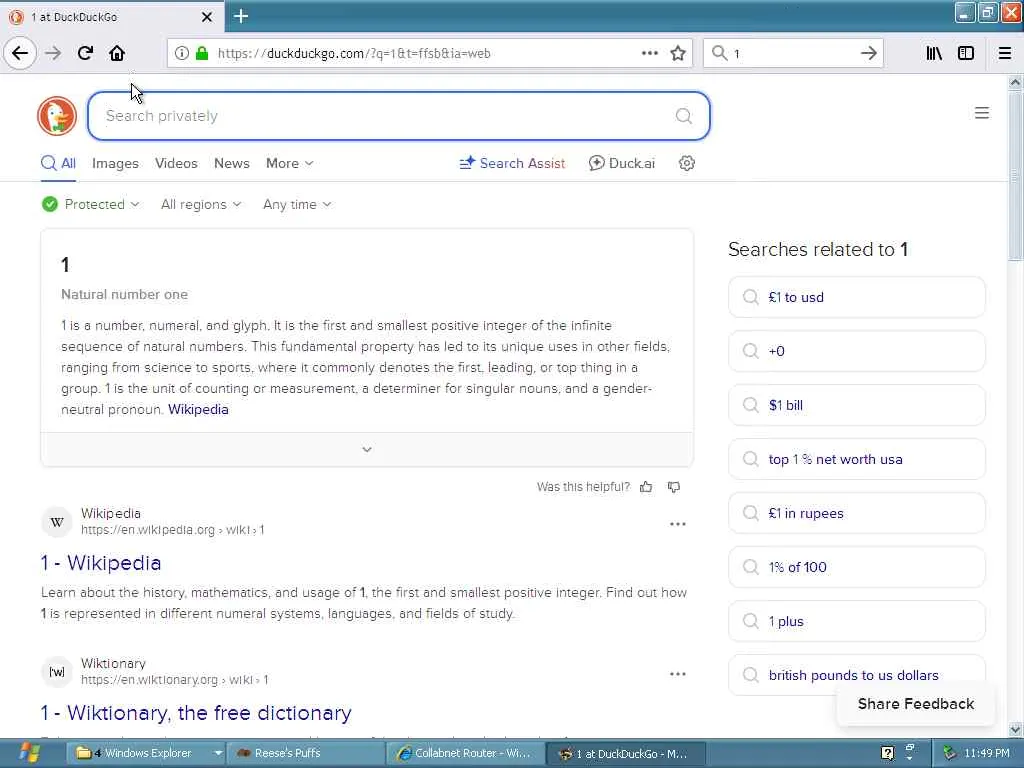Image resolution: width=1024 pixels, height=768 pixels.
Task: Open the Windows Start button
Action: pos(27,753)
